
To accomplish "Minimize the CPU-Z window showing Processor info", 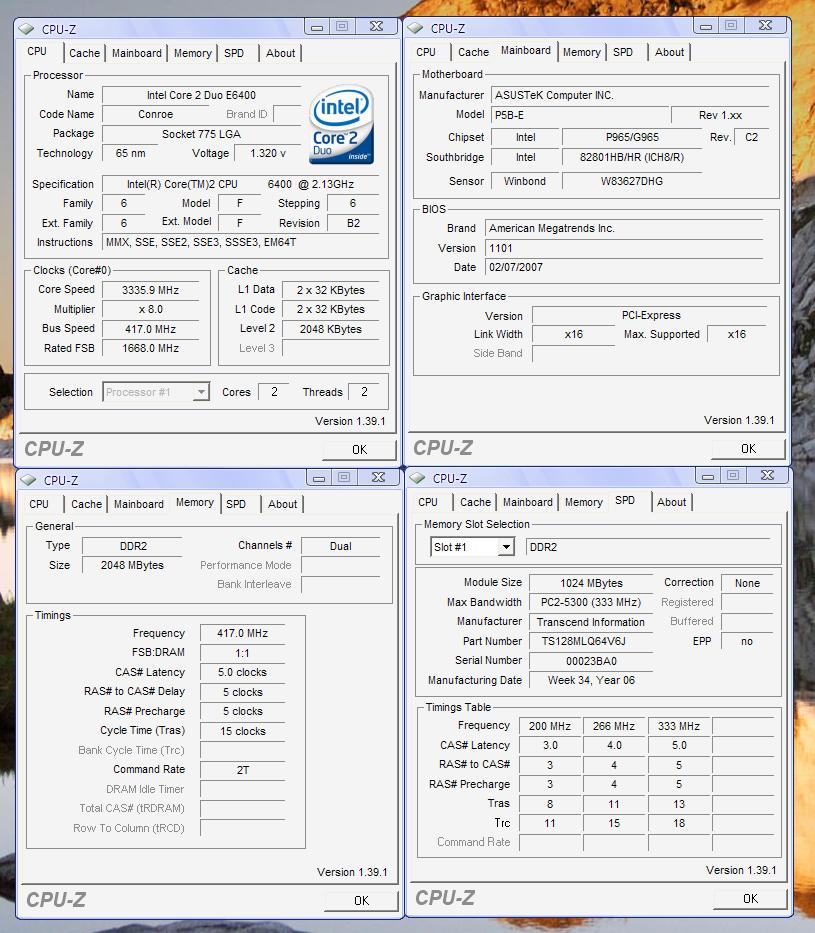I will tap(317, 26).
